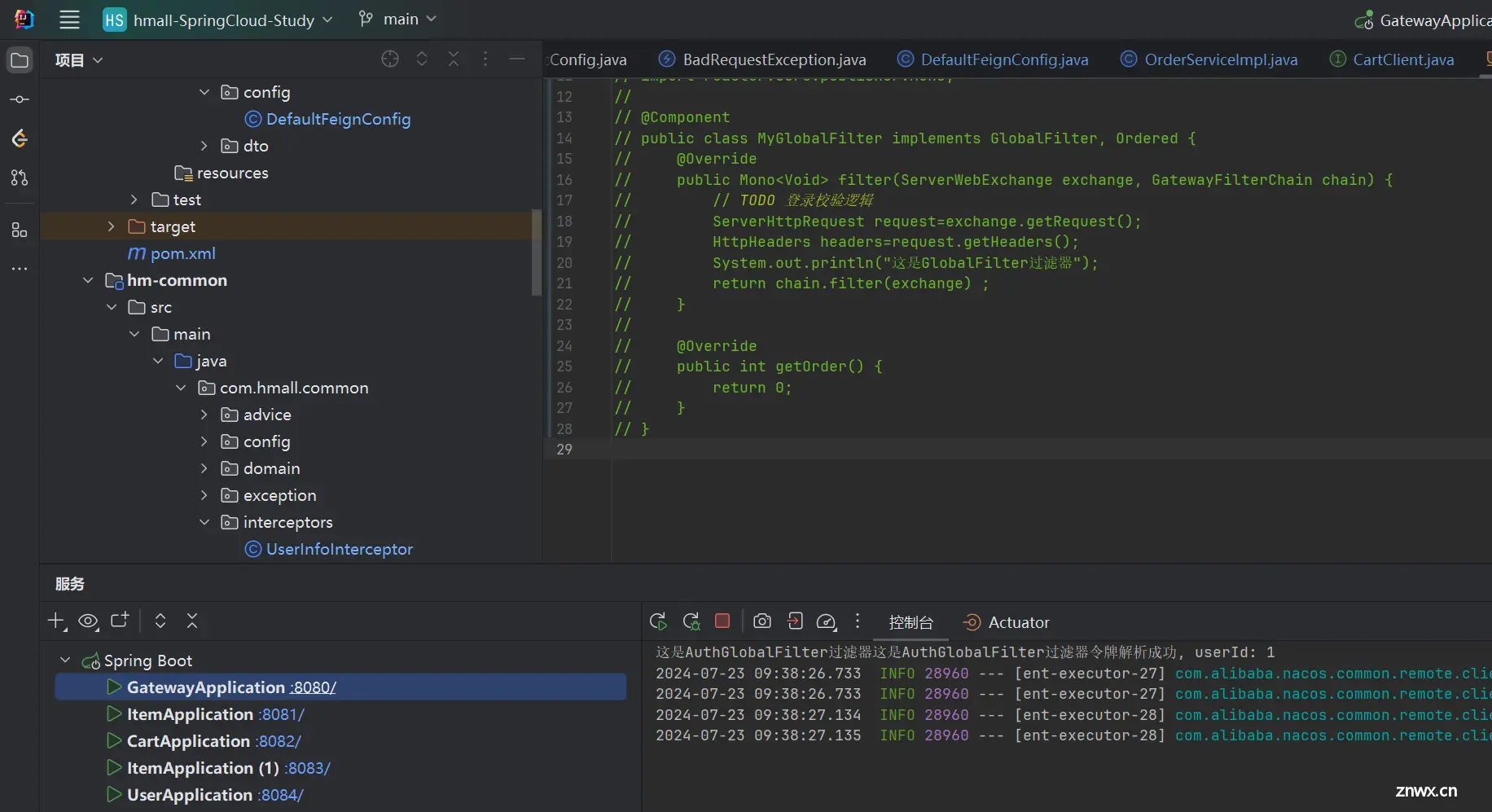Image resolution: width=1492 pixels, height=812 pixels.
Task: Switch to OrderServiceImpl.java tab
Action: pyautogui.click(x=1209, y=59)
